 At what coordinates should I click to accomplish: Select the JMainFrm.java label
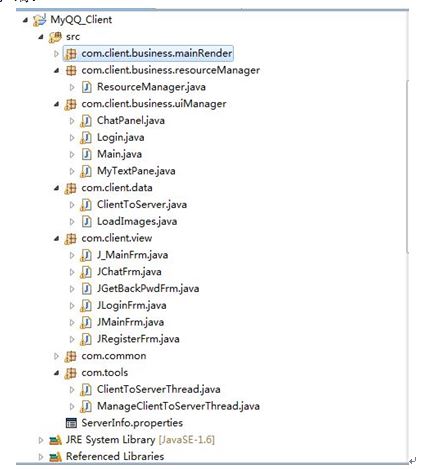click(x=130, y=322)
